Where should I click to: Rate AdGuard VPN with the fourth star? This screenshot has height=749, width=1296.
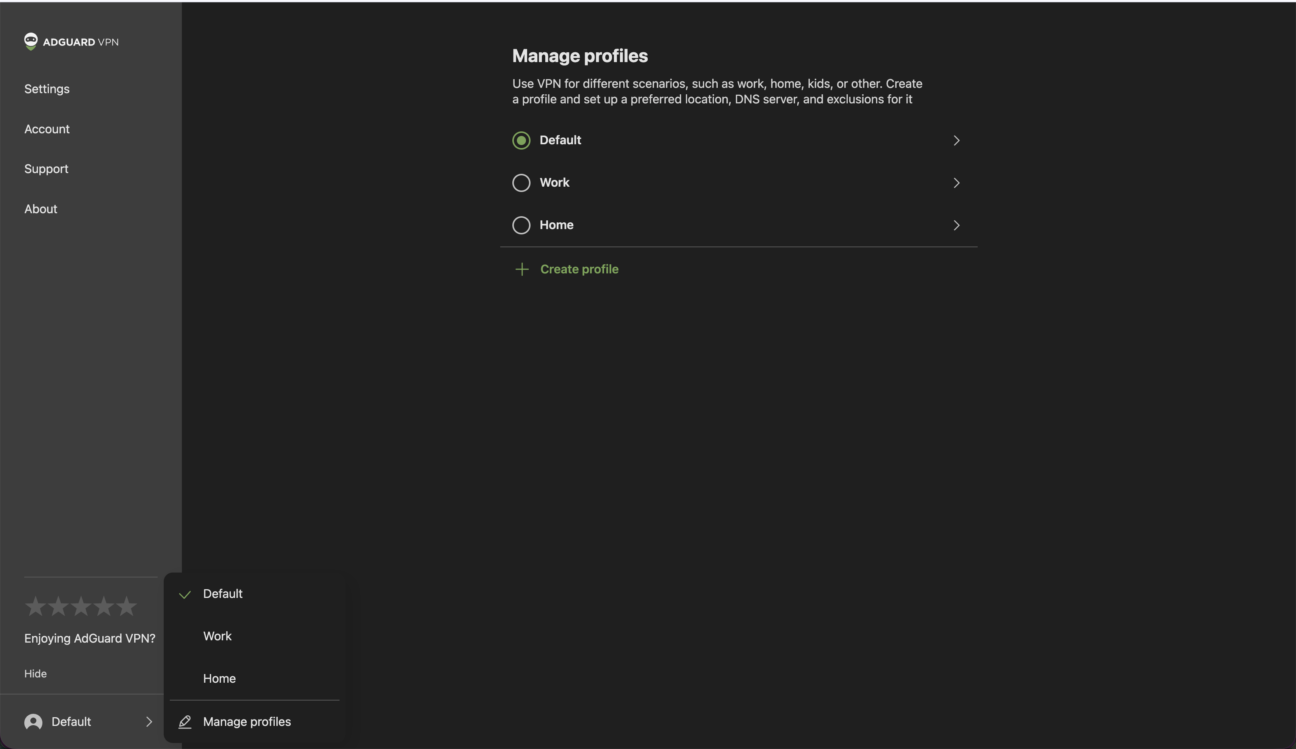point(104,606)
